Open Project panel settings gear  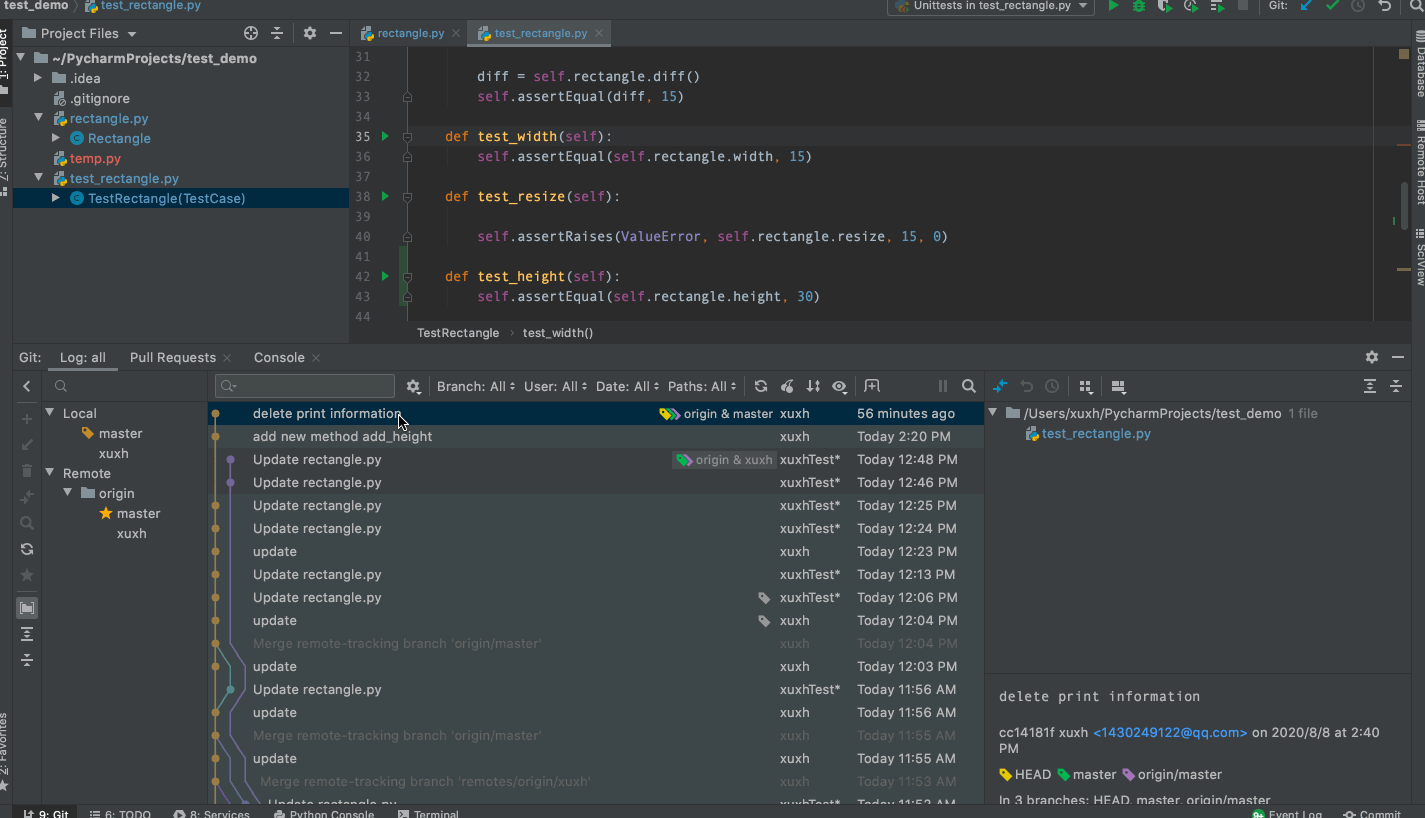click(x=310, y=33)
